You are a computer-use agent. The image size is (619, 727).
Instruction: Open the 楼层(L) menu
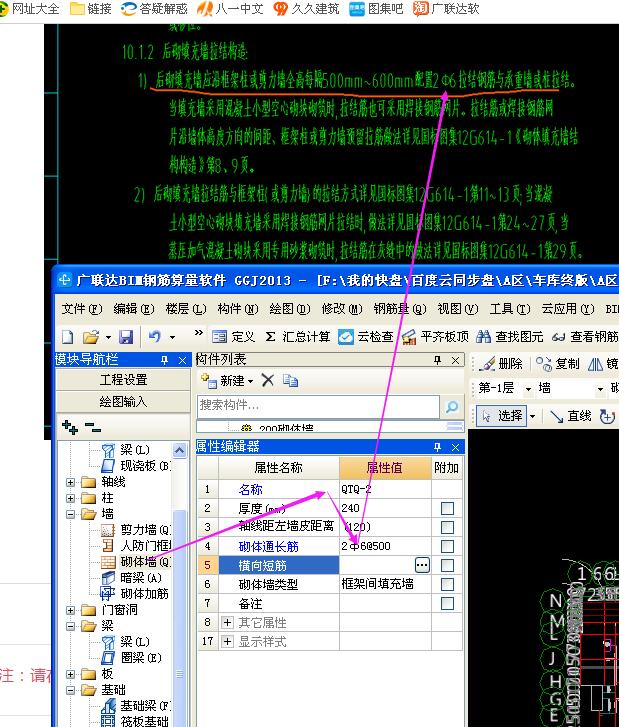click(185, 309)
